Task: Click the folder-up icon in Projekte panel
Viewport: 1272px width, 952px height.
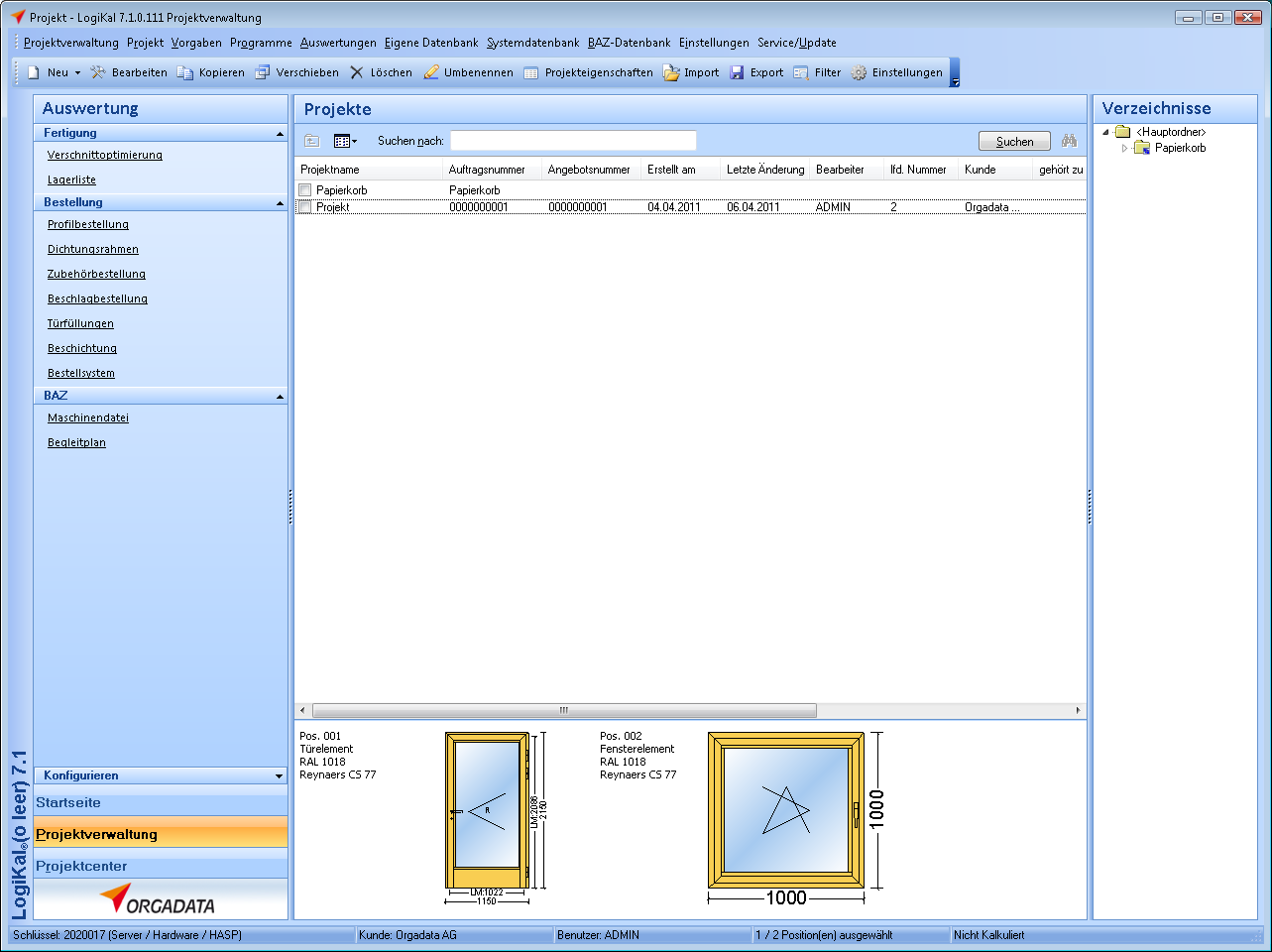Action: tap(312, 141)
